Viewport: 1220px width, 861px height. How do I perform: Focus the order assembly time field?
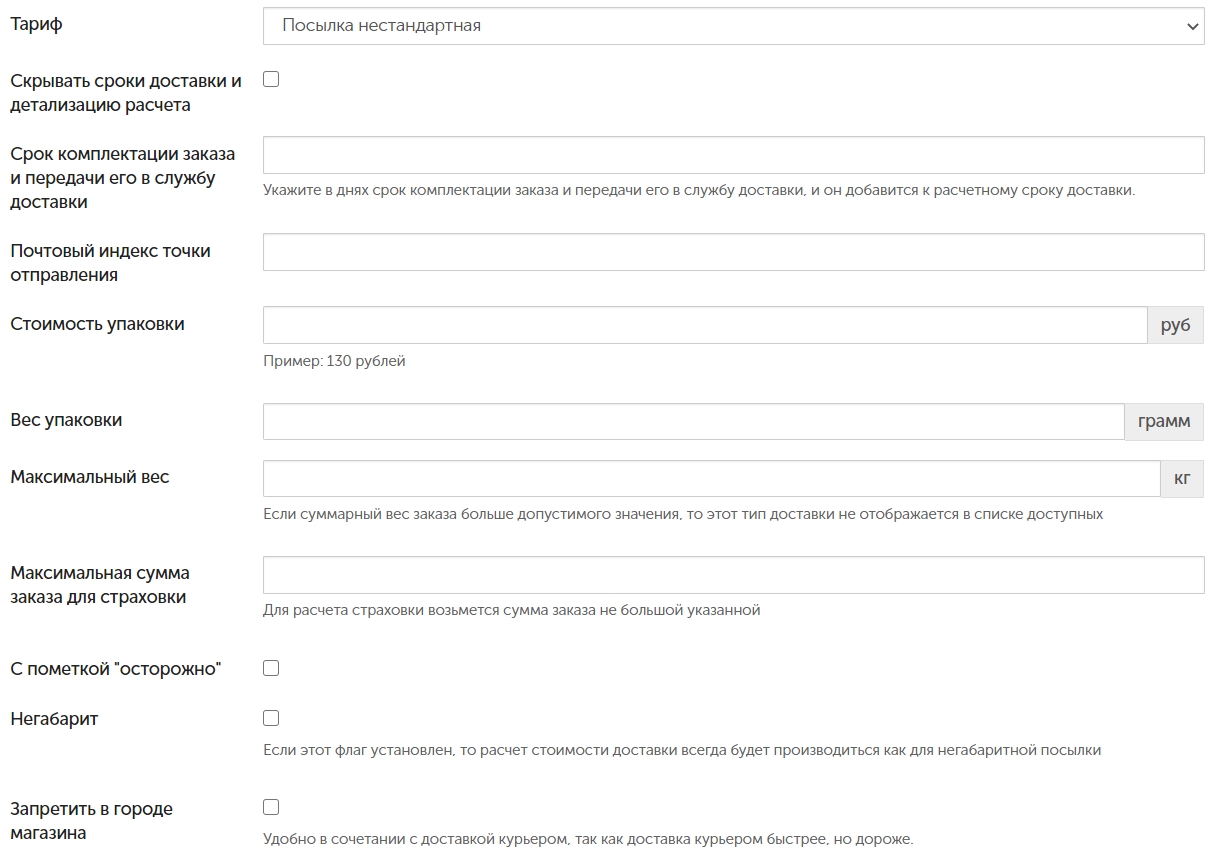(x=733, y=155)
